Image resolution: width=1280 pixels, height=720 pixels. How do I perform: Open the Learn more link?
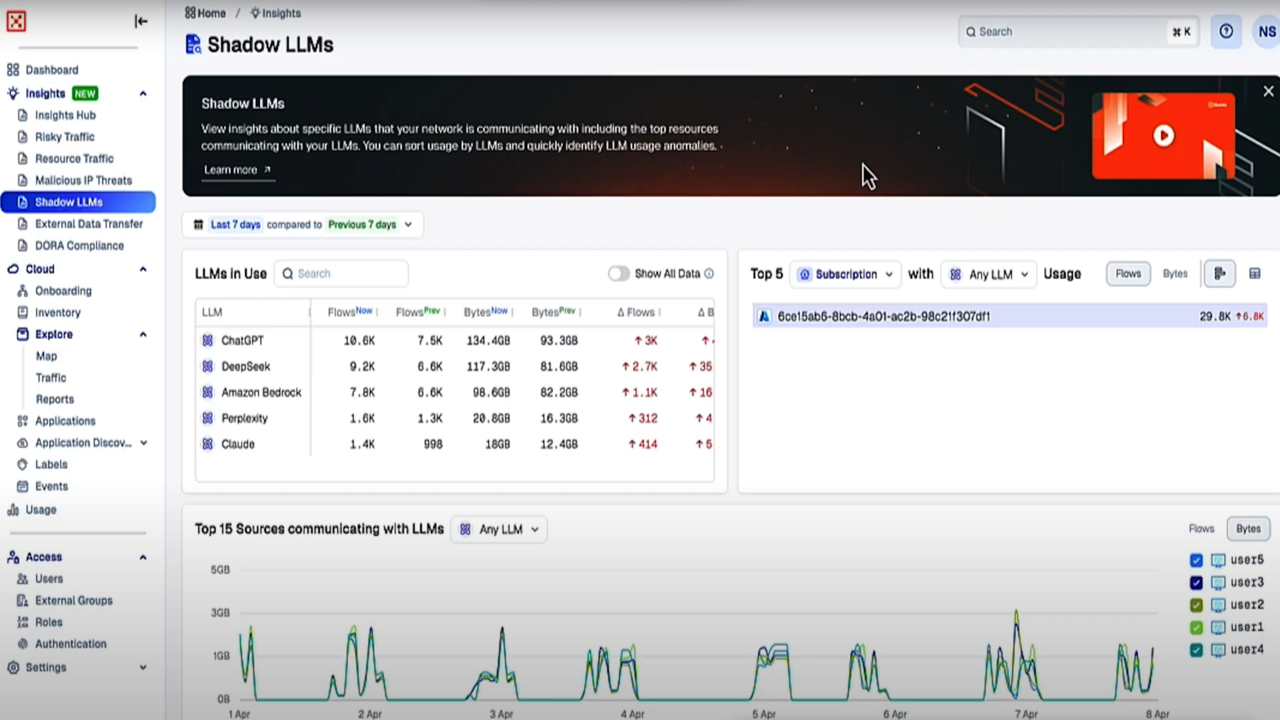click(x=237, y=170)
